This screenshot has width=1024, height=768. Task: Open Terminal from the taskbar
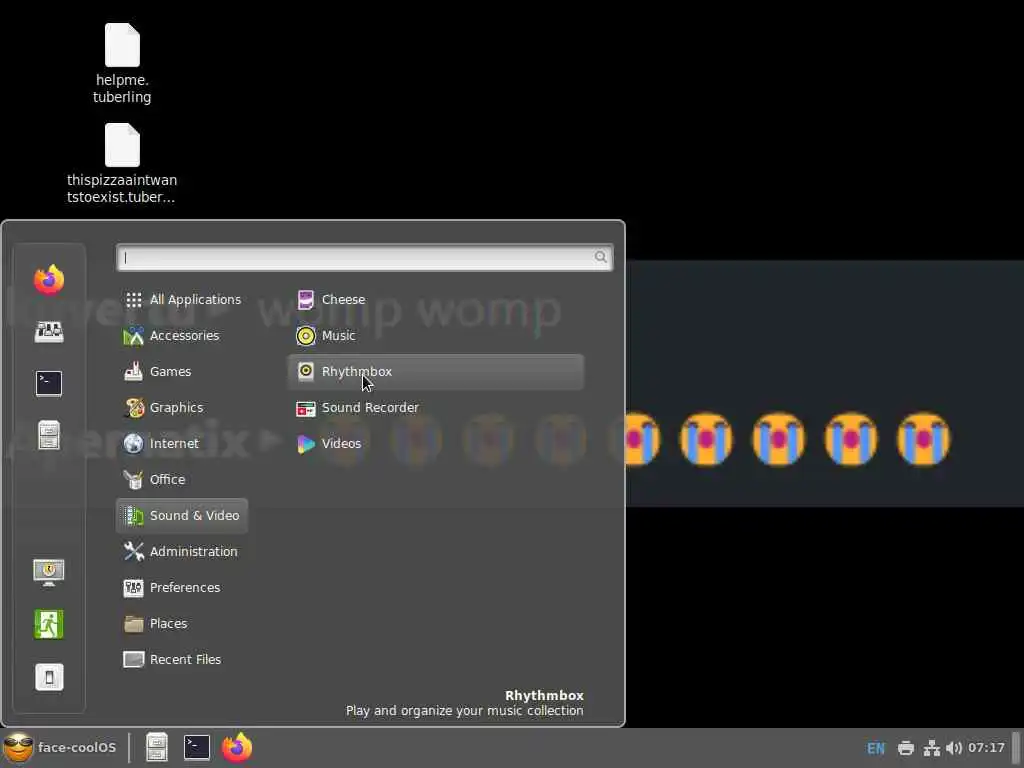[x=197, y=747]
